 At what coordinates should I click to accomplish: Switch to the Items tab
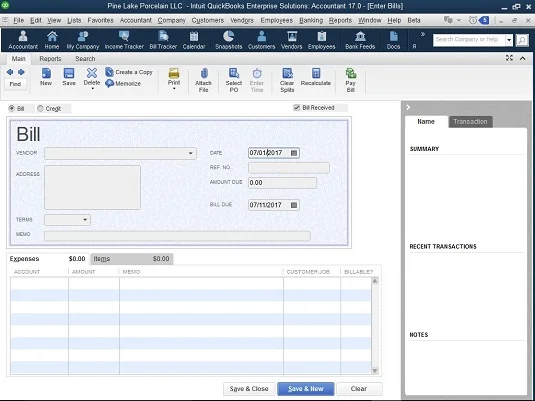click(x=131, y=259)
